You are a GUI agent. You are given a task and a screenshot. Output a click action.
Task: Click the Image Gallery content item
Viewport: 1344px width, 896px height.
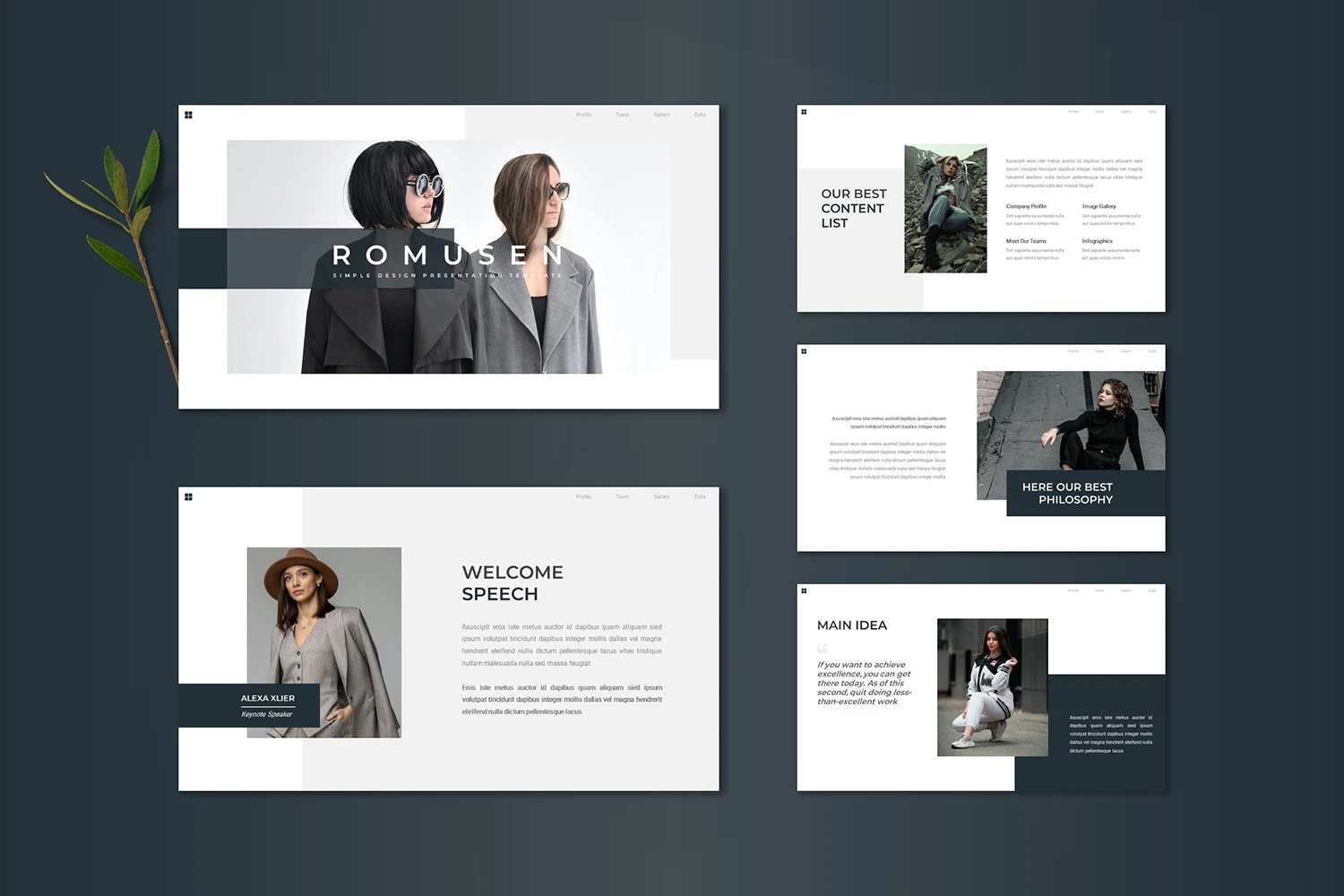pos(1098,207)
